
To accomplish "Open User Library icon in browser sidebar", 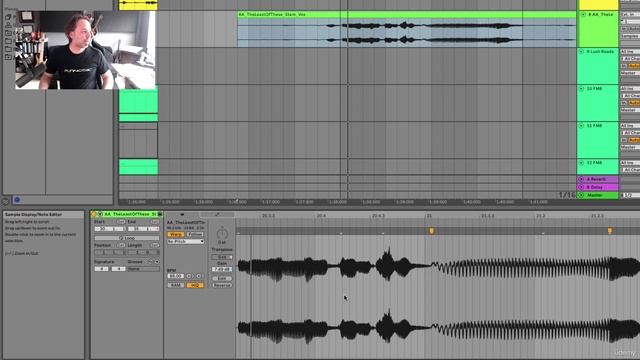I will (8, 25).
